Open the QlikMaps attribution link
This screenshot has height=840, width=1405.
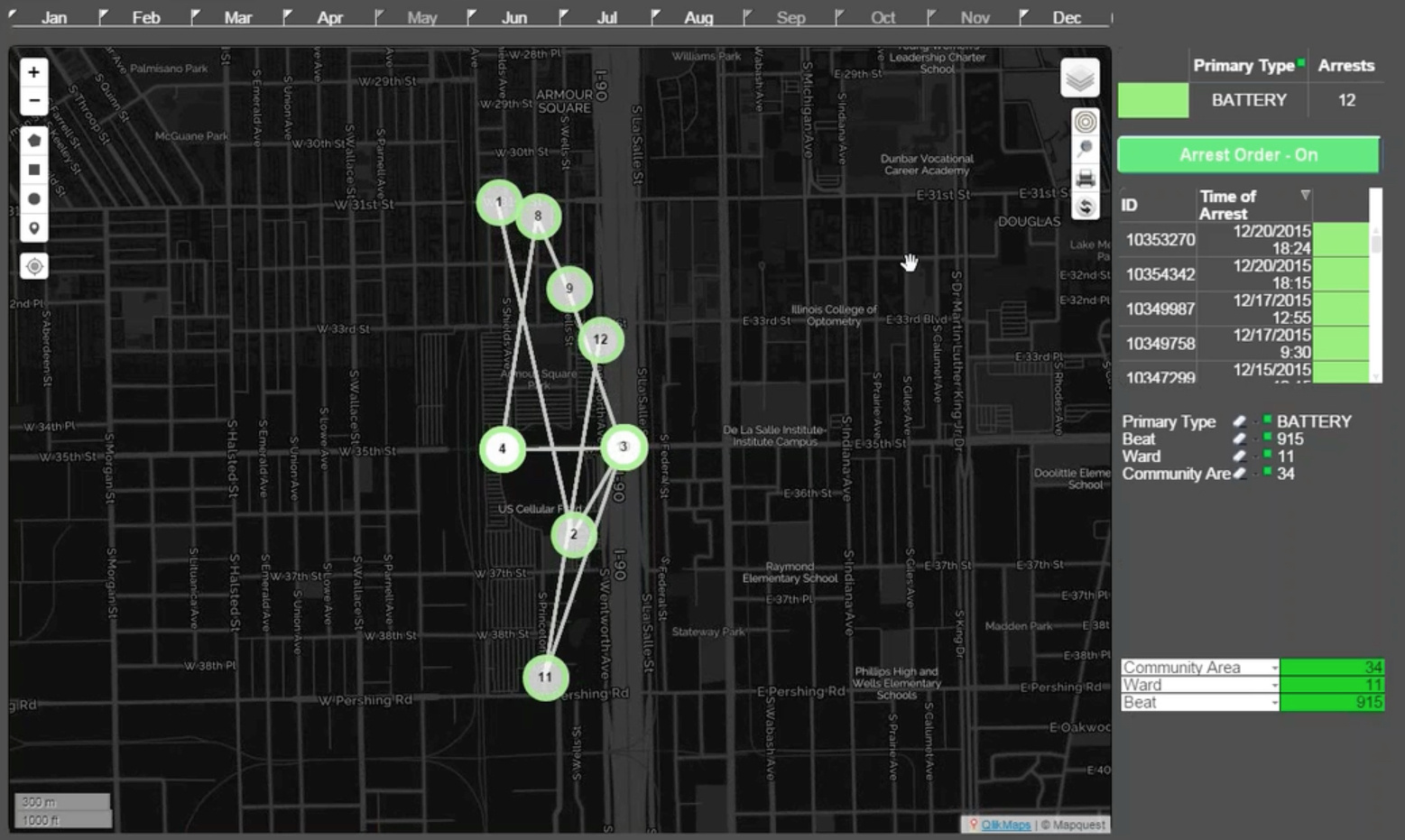click(x=1005, y=825)
